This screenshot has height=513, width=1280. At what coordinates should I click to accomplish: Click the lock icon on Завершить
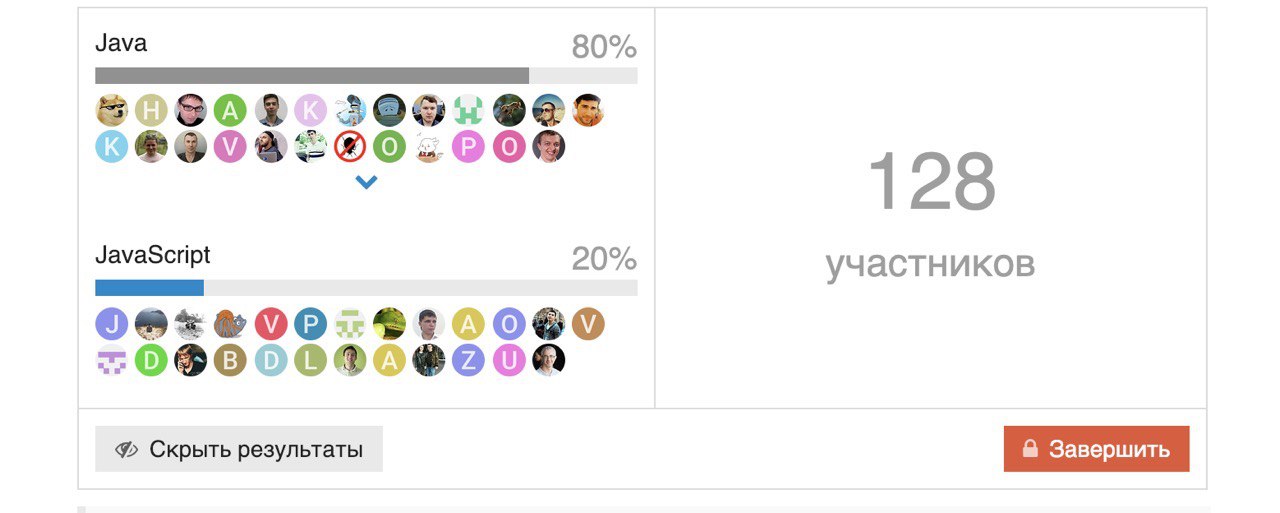pos(1030,449)
